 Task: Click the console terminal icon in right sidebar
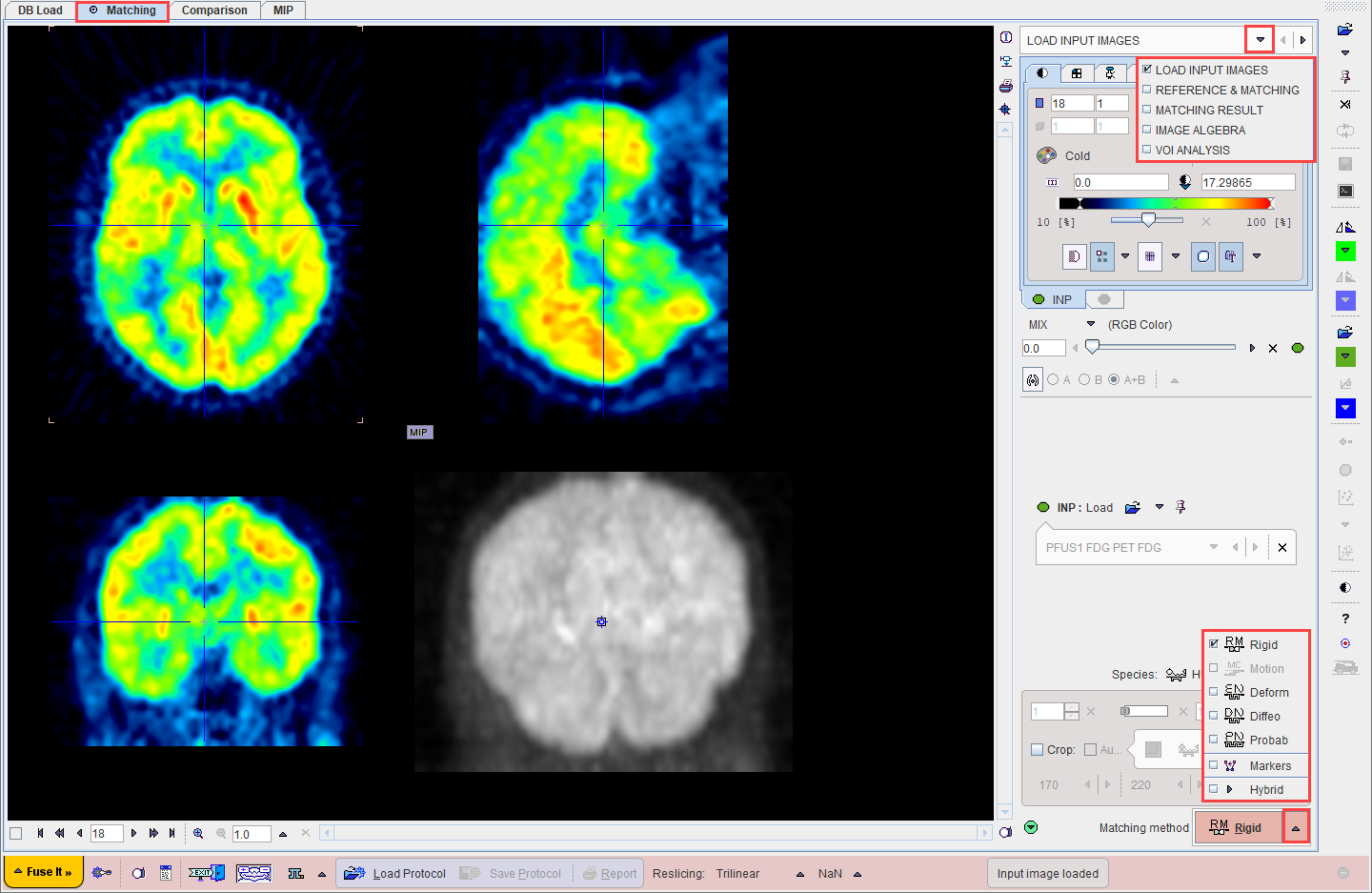1345,192
